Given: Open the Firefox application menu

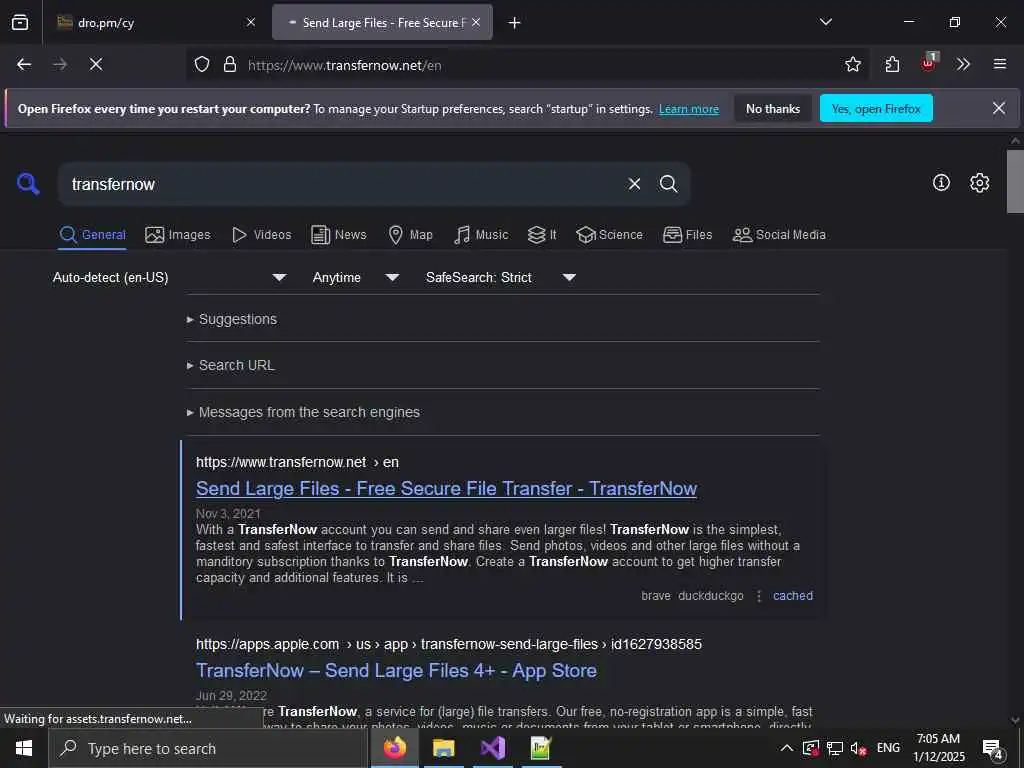Looking at the screenshot, I should click(1000, 65).
